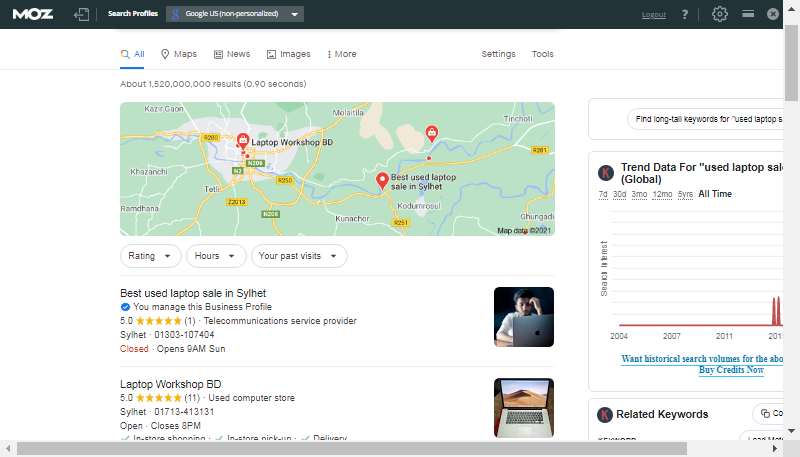Image resolution: width=800 pixels, height=457 pixels.
Task: Click the map pin for Best used laptop sale
Action: click(x=381, y=180)
